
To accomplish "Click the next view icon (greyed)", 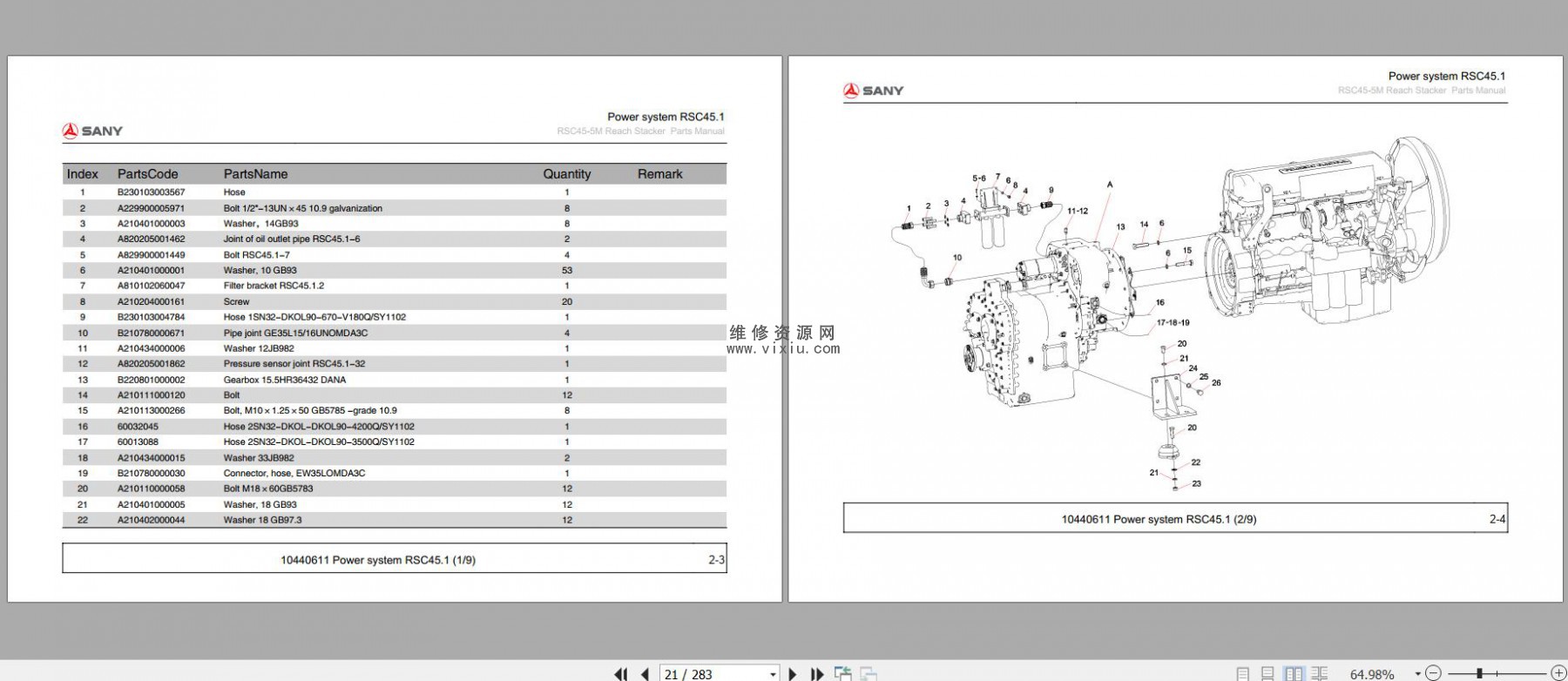I will coord(868,673).
